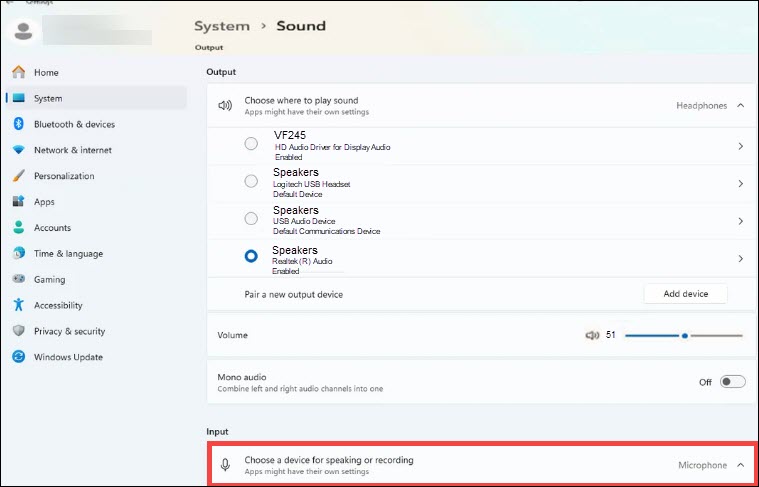759x487 pixels.
Task: Click the Accounts sidebar label
Action: [x=52, y=228]
